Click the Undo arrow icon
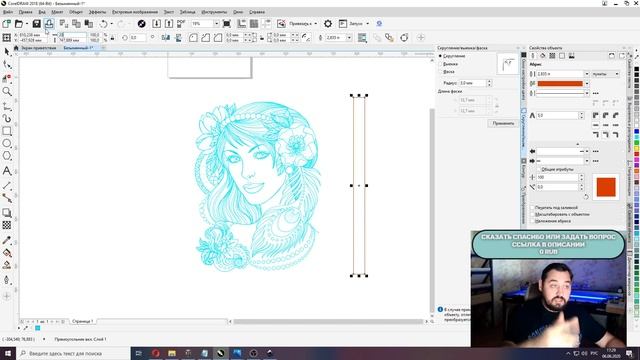640x360 pixels. [x=104, y=24]
